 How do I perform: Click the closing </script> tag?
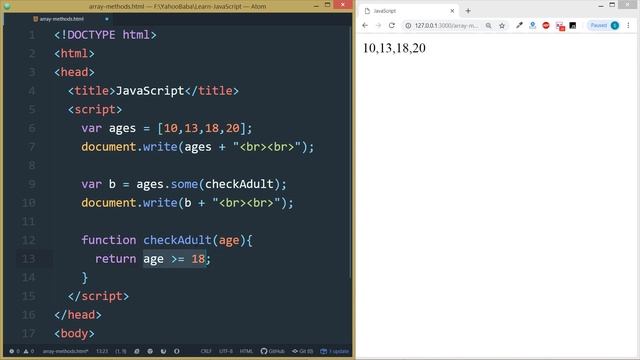98,296
